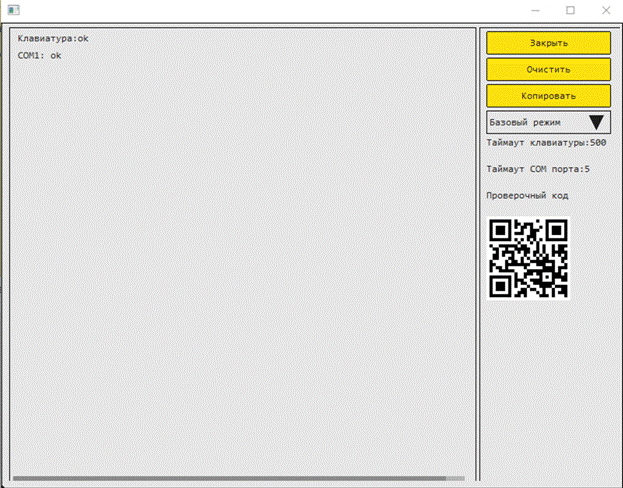Select the Клавиатура:ok line in the log
The image size is (623, 488).
pyautogui.click(x=53, y=38)
